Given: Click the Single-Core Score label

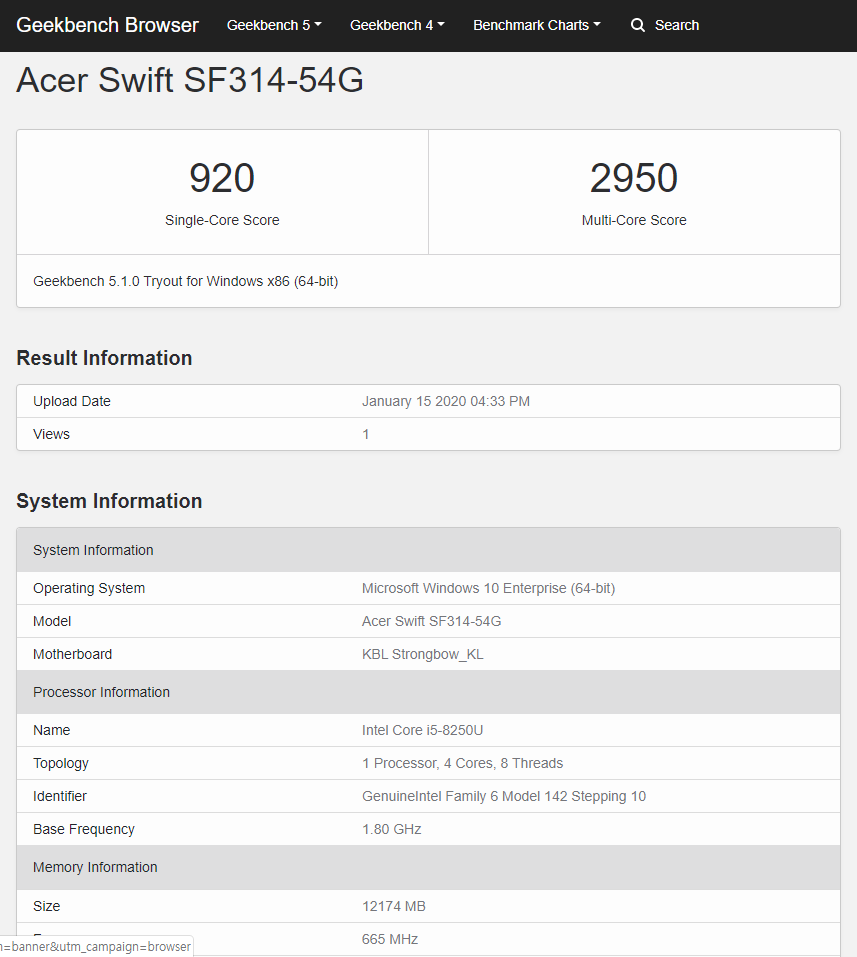Looking at the screenshot, I should 222,220.
